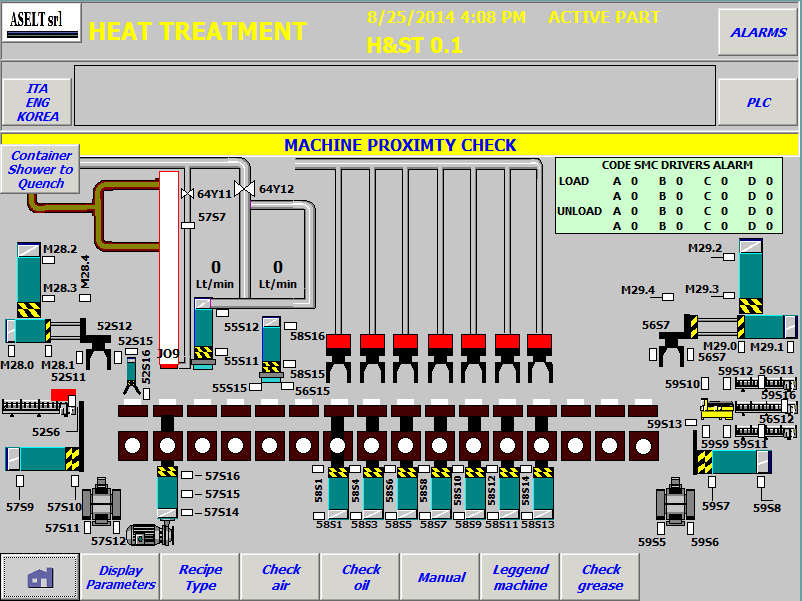Click the M28.2 sensor indicator
Image resolution: width=802 pixels, height=601 pixels.
coord(49,260)
